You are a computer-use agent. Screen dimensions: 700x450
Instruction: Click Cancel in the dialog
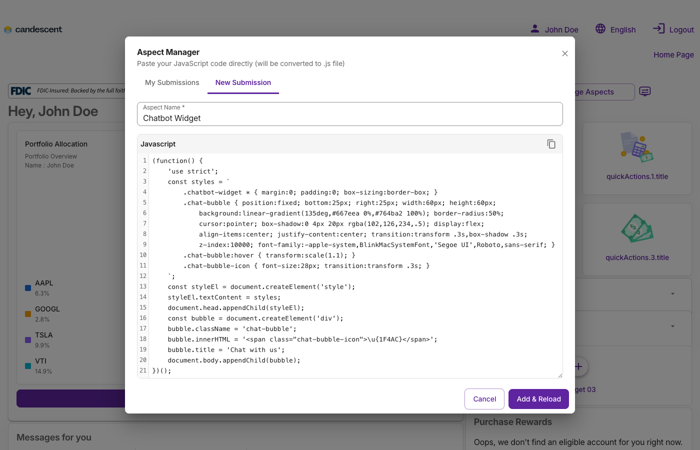(x=484, y=399)
